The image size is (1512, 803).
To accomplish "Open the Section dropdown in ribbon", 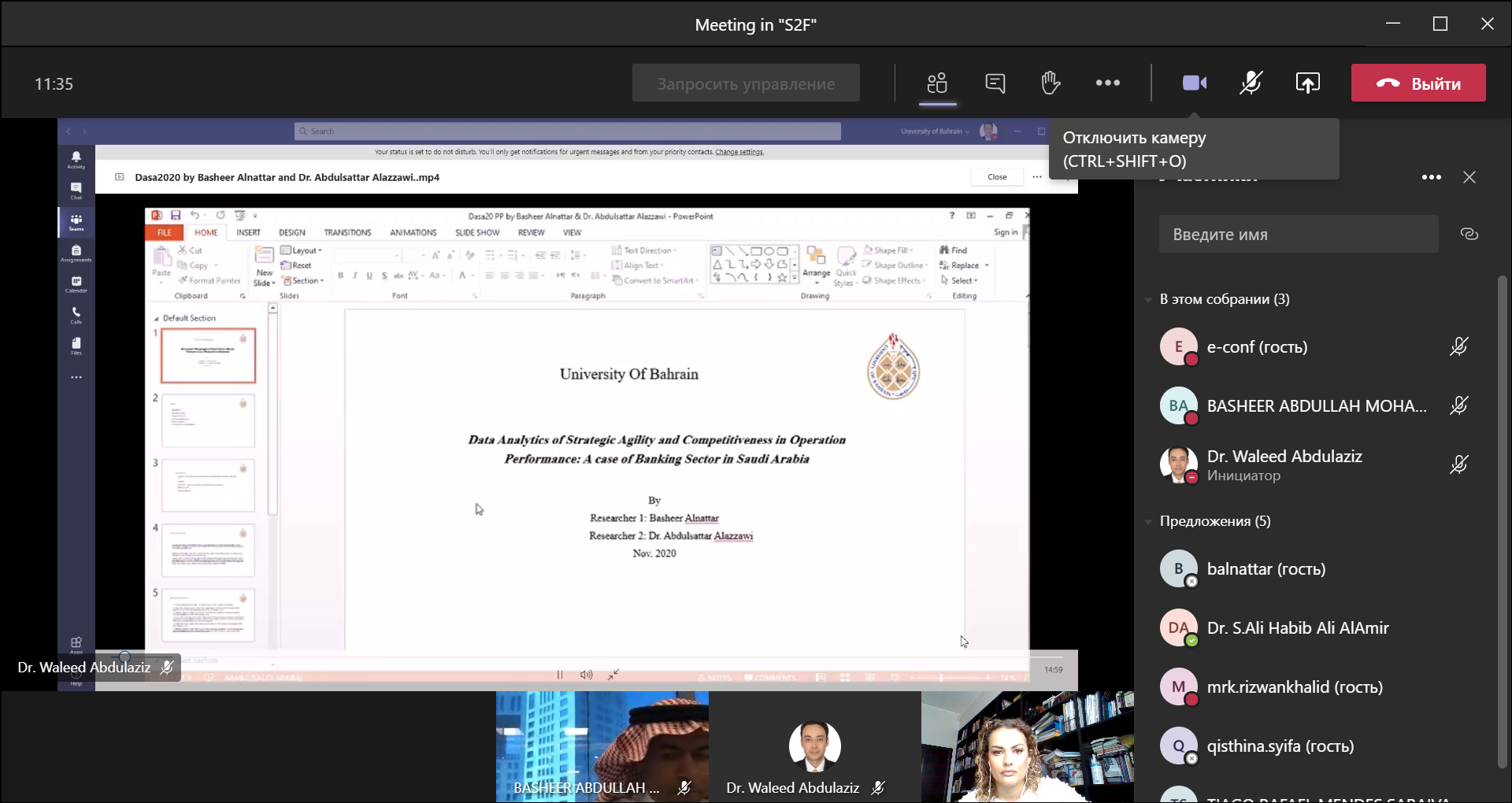I will tap(303, 280).
